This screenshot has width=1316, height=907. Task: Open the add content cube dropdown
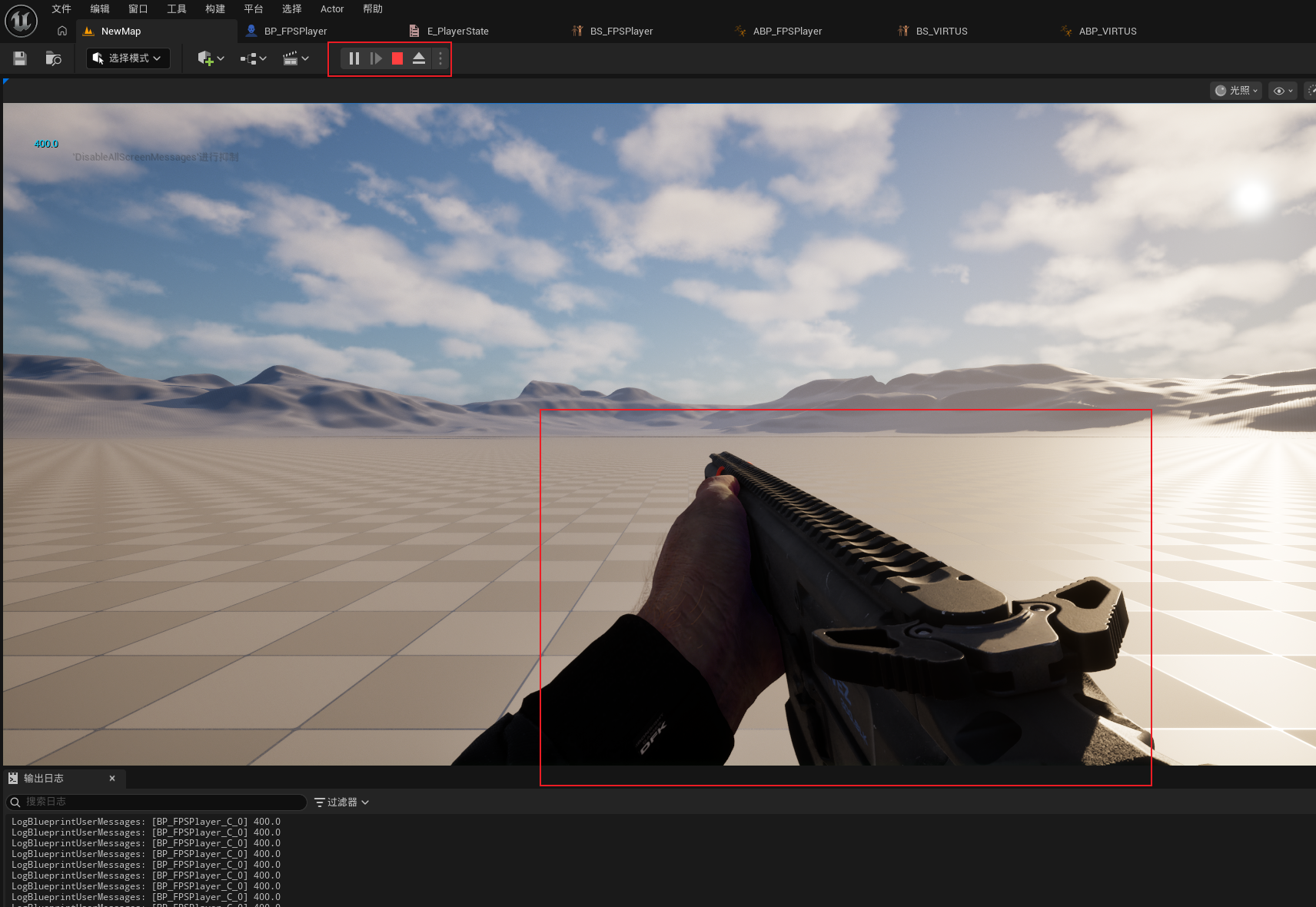click(x=211, y=58)
